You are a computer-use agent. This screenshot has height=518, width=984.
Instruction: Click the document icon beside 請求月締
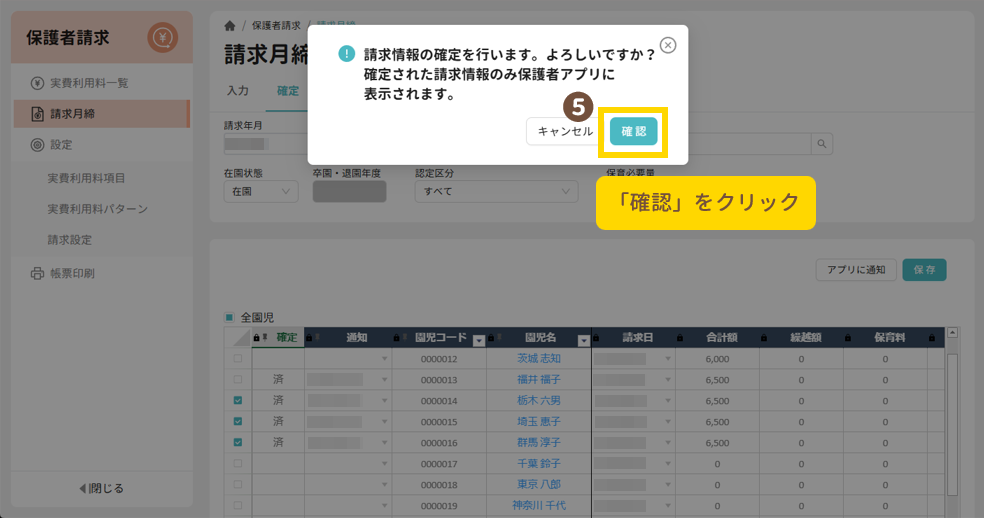point(36,114)
